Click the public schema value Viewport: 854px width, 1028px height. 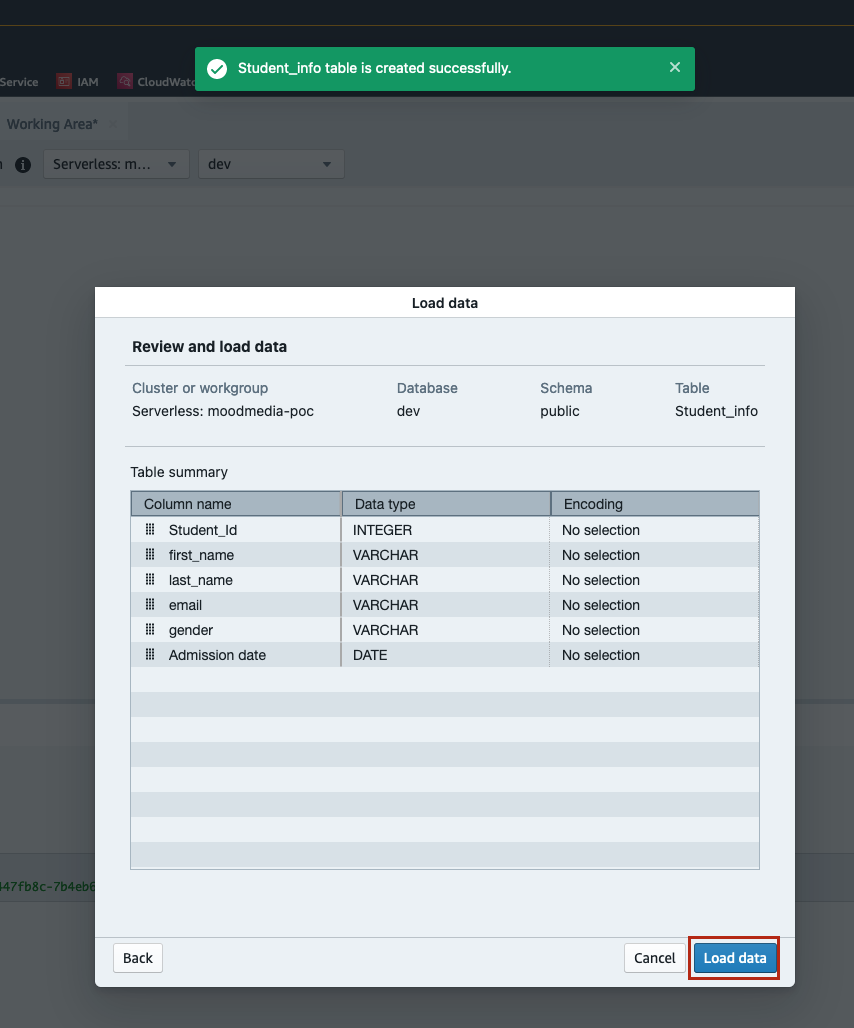560,411
